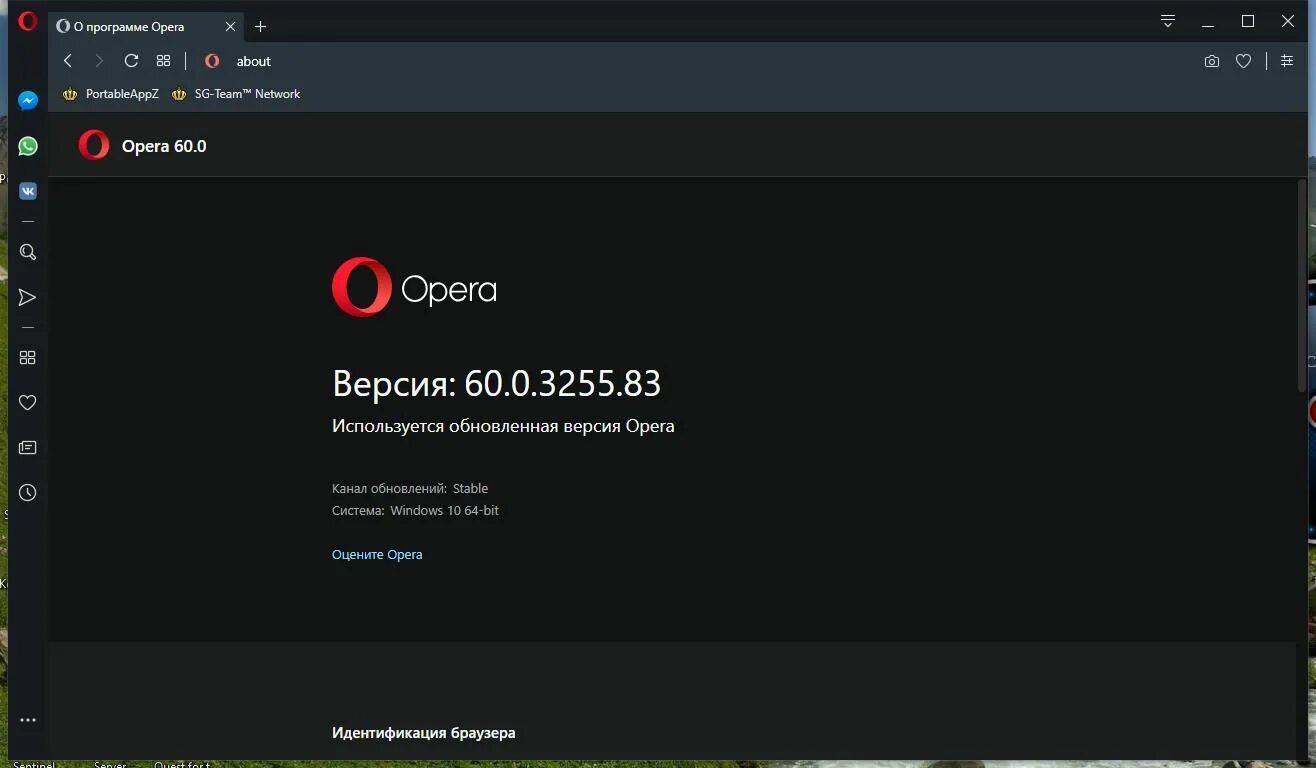Open Bookmarks heart in the sidebar

28,403
